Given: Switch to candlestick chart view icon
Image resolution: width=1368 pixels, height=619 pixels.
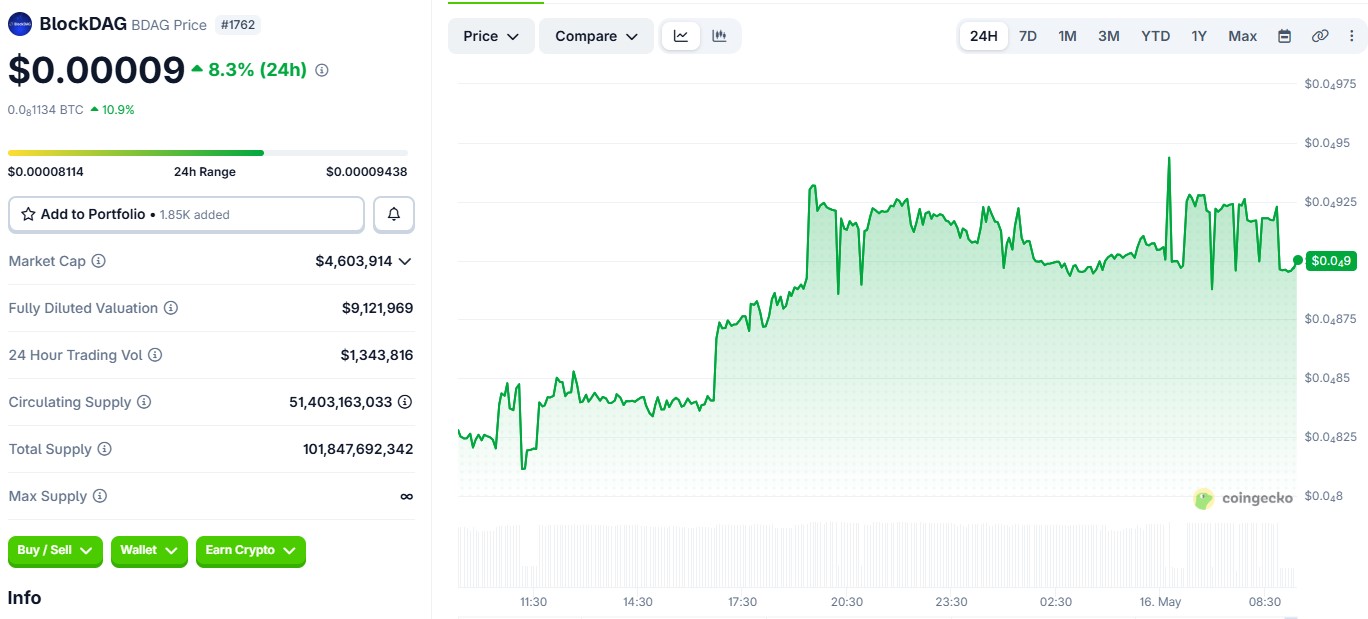Looking at the screenshot, I should (719, 36).
